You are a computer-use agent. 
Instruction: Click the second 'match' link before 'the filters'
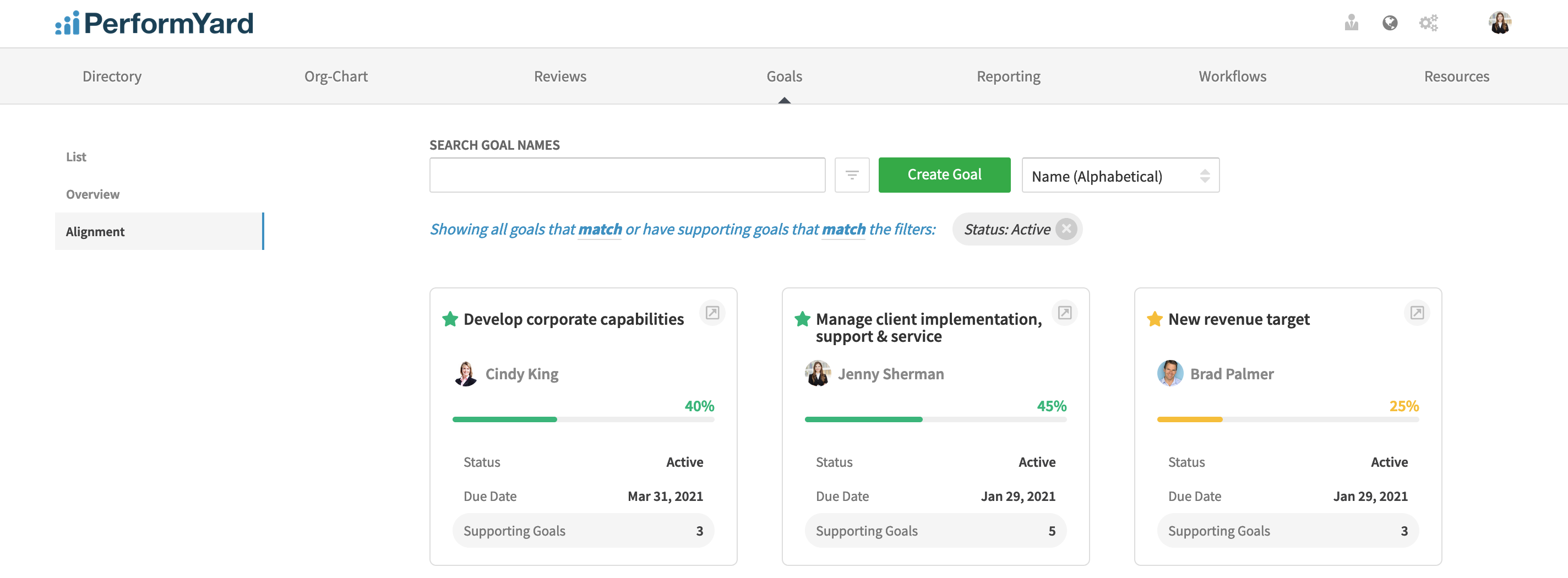point(843,230)
